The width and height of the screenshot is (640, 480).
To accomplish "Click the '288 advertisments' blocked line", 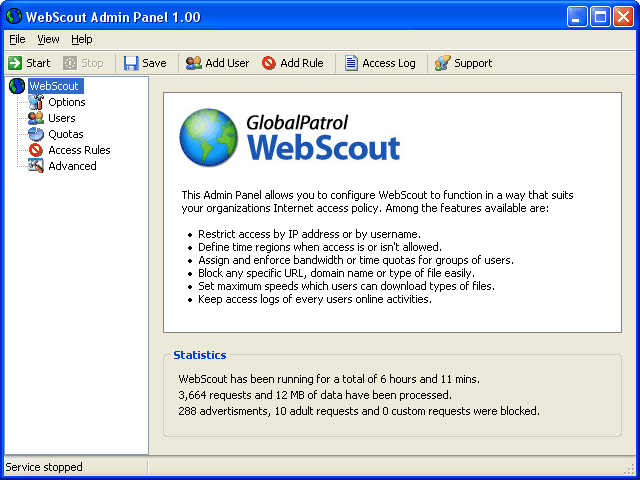I will [359, 411].
